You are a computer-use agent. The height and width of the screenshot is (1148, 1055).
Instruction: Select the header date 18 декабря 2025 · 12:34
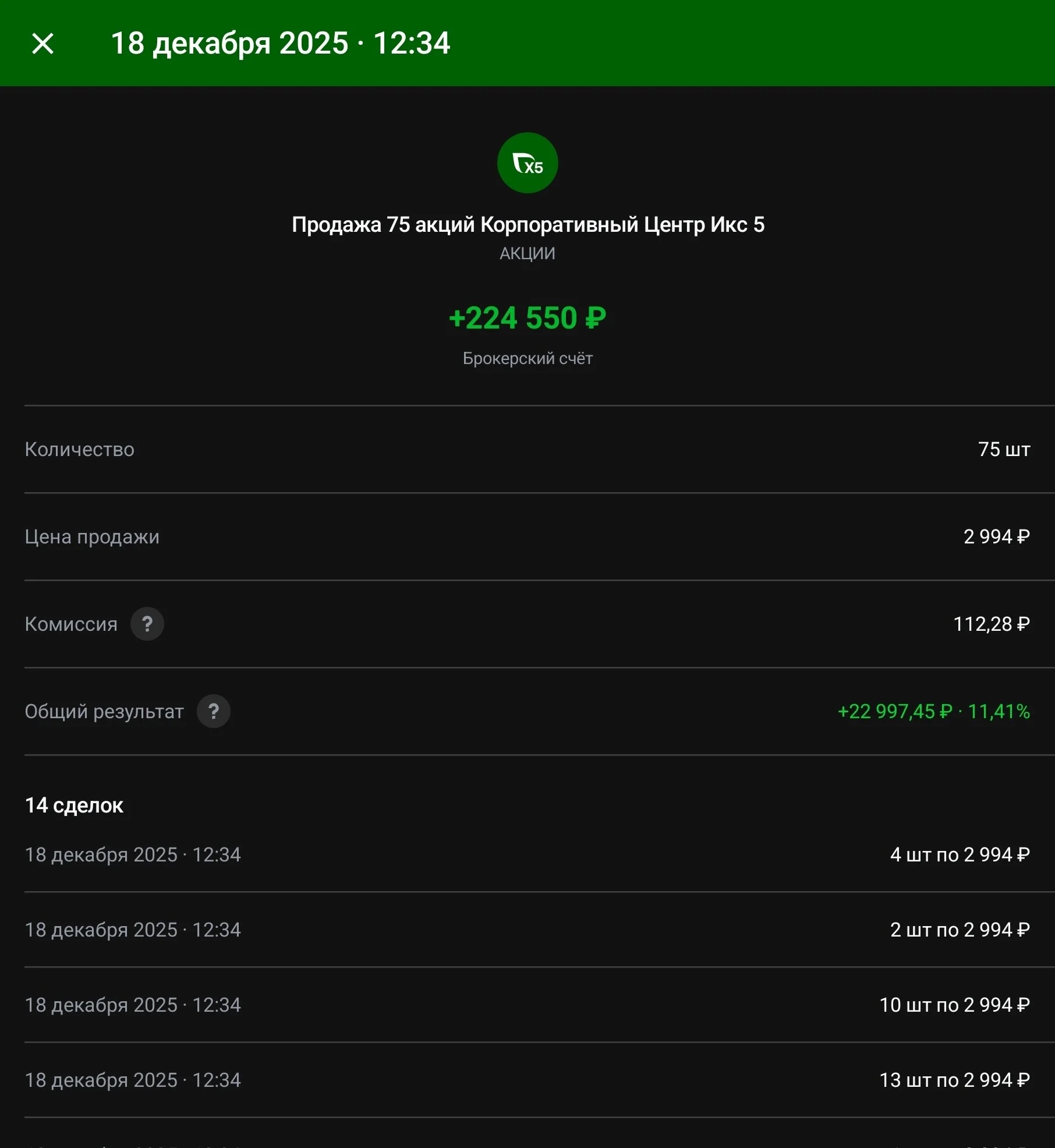tap(281, 44)
